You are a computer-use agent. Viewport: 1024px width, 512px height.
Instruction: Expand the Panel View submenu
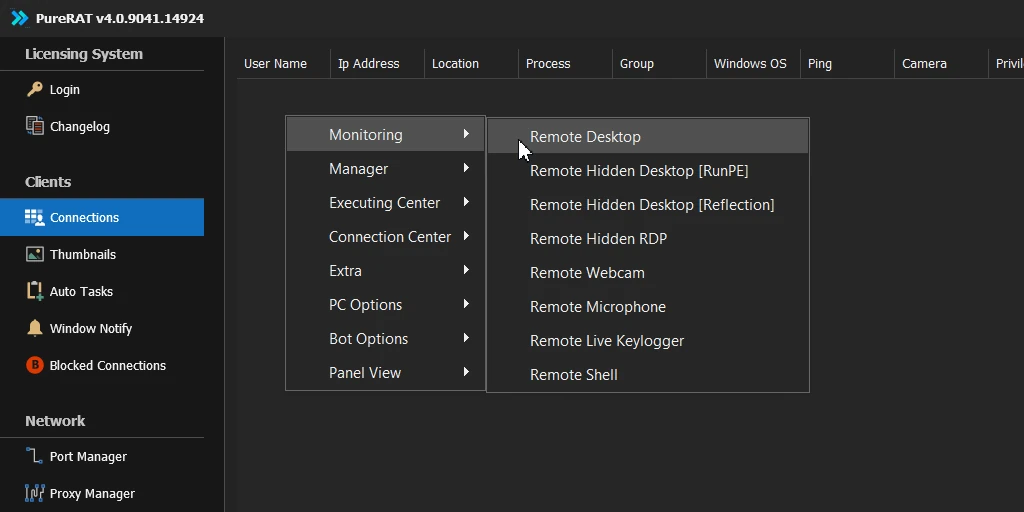(385, 372)
